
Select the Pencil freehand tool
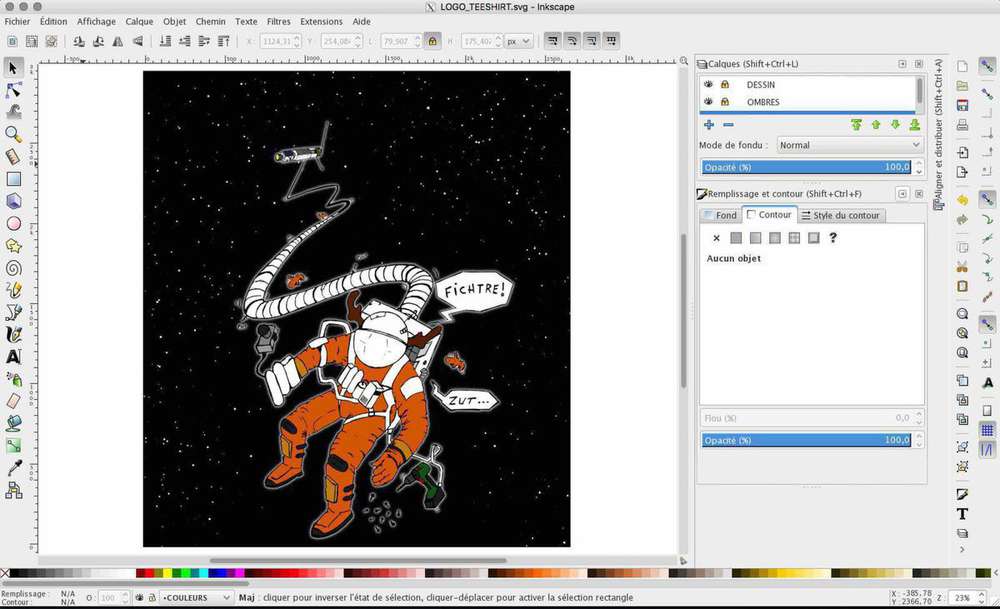tap(13, 291)
